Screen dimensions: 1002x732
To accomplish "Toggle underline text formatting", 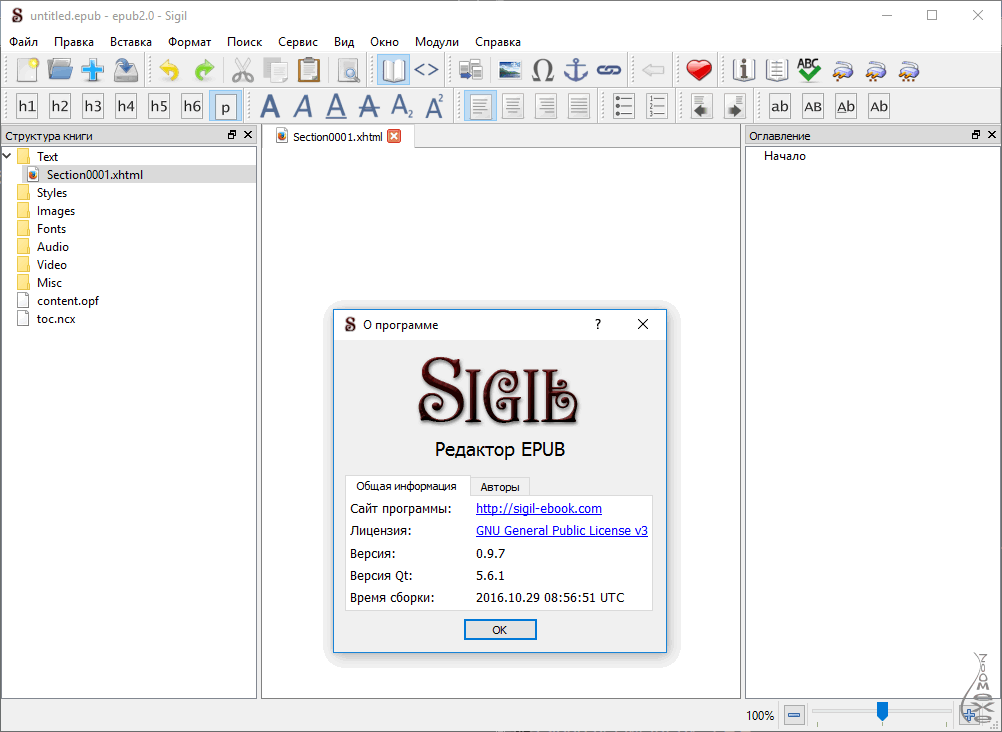I will tap(336, 106).
